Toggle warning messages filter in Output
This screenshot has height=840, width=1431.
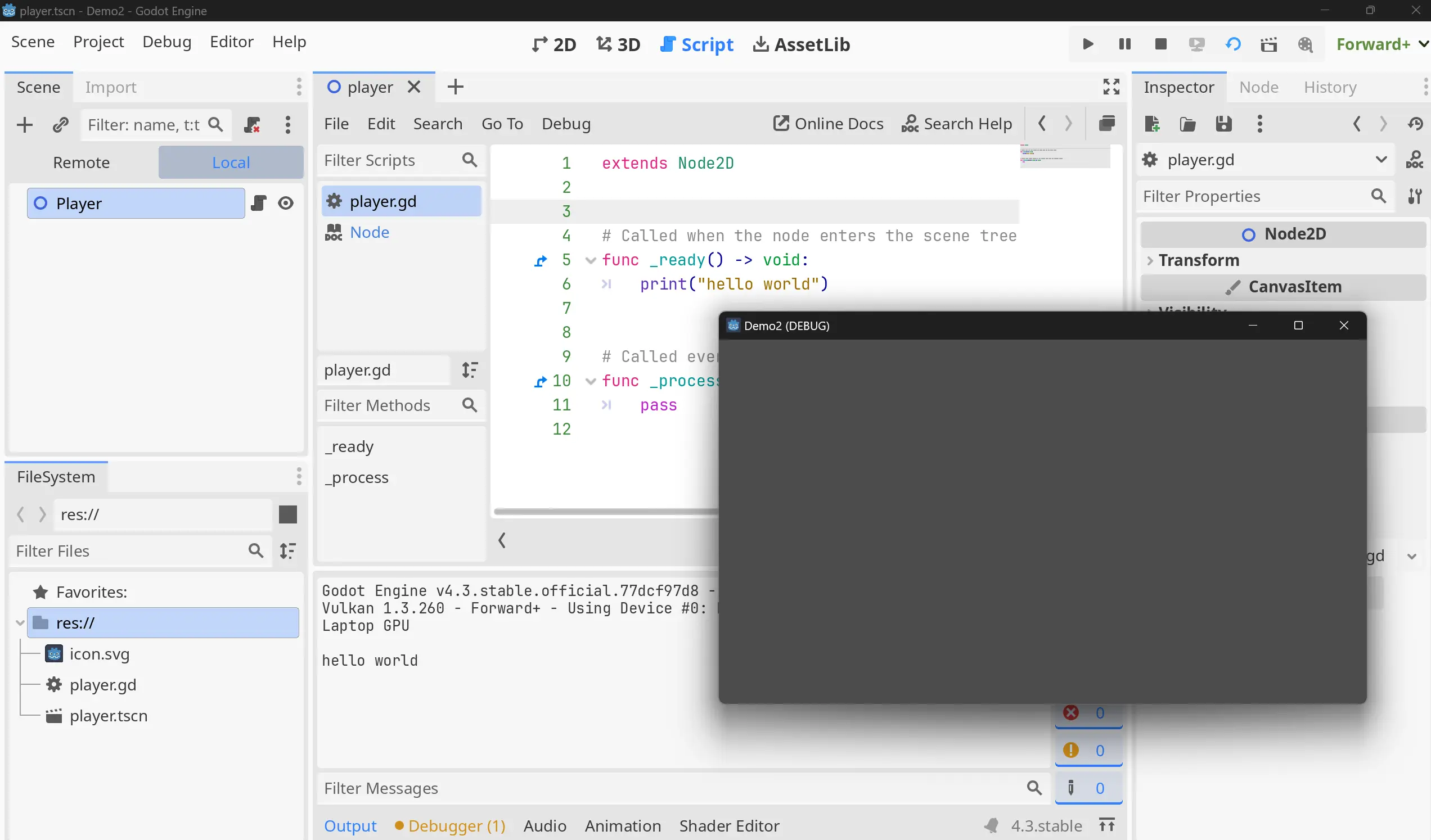(x=1088, y=751)
